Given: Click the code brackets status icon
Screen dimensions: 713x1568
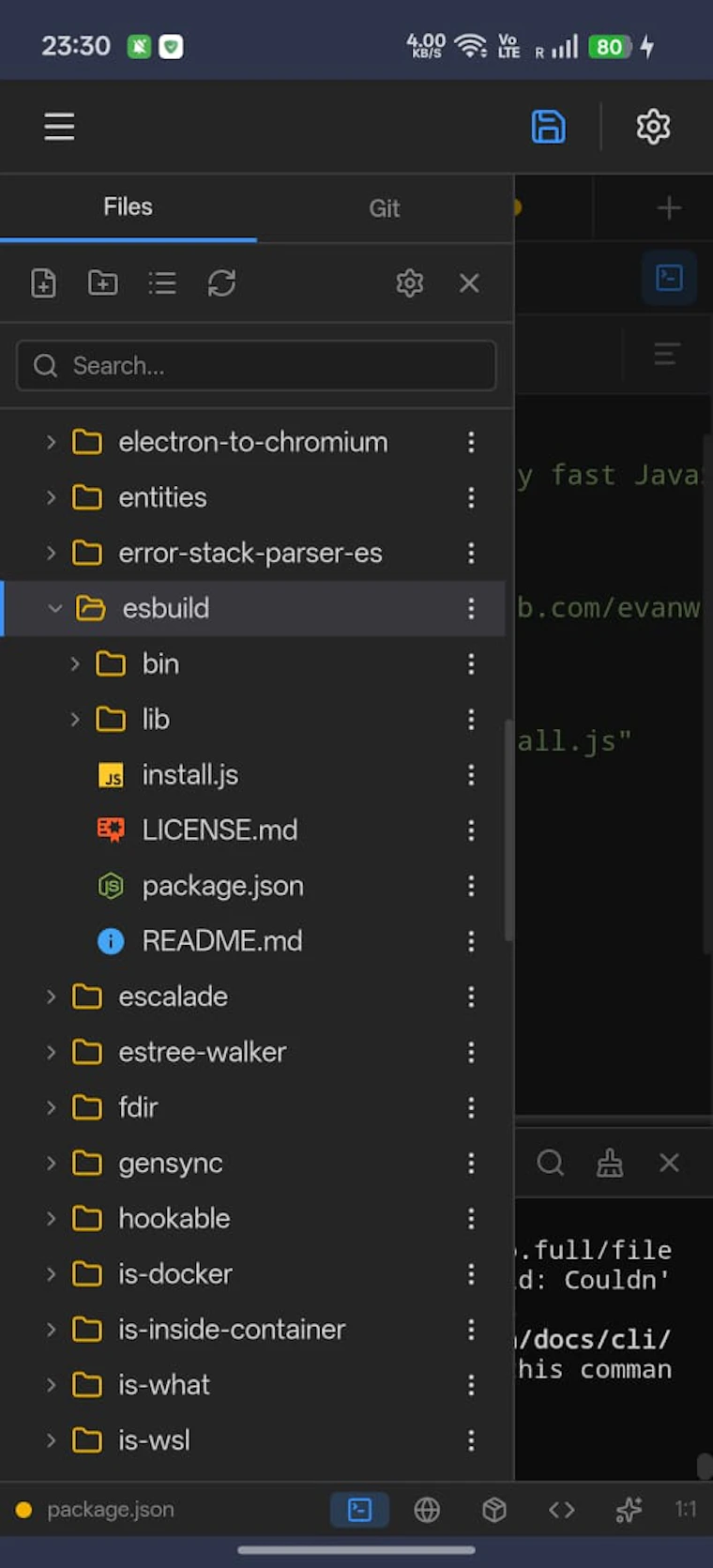Looking at the screenshot, I should [561, 1509].
